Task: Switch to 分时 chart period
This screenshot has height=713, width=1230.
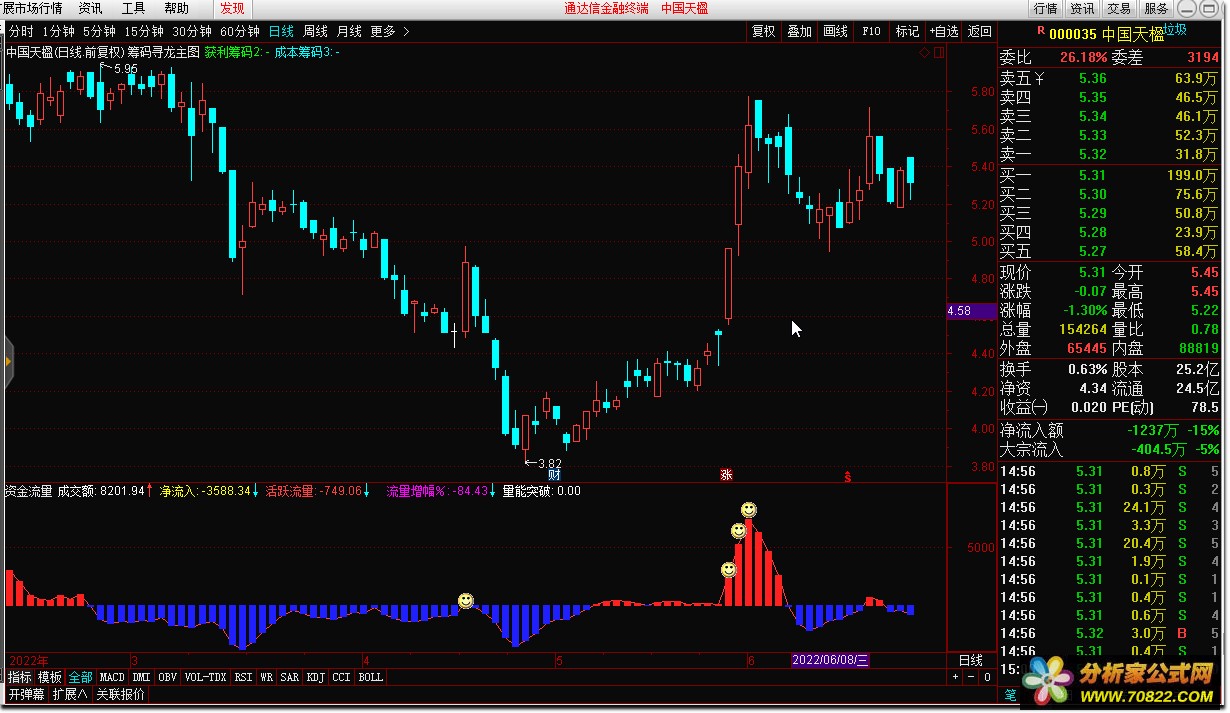Action: (x=21, y=31)
